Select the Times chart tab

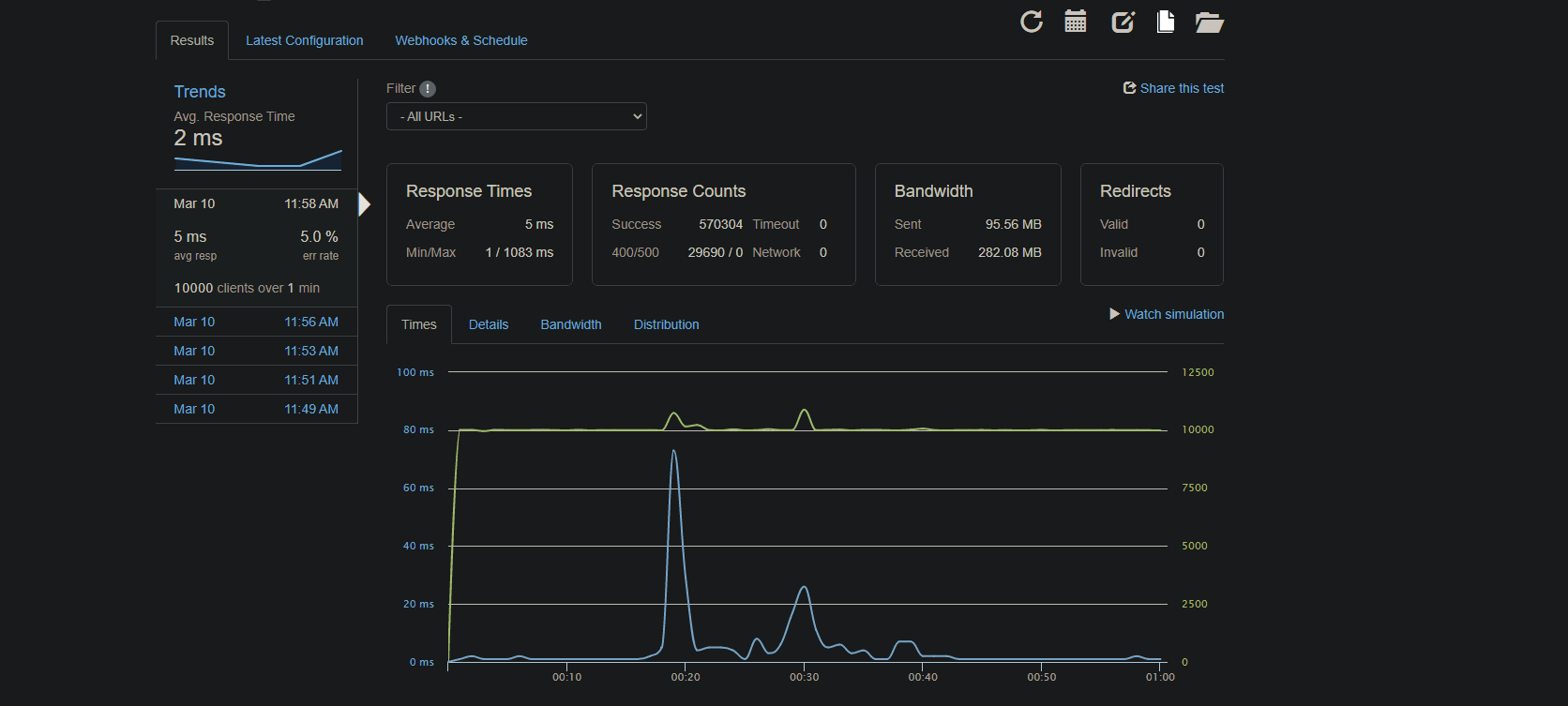pyautogui.click(x=419, y=324)
